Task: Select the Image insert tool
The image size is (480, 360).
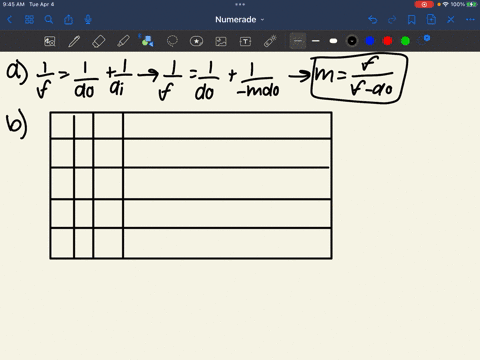Action: coord(221,41)
